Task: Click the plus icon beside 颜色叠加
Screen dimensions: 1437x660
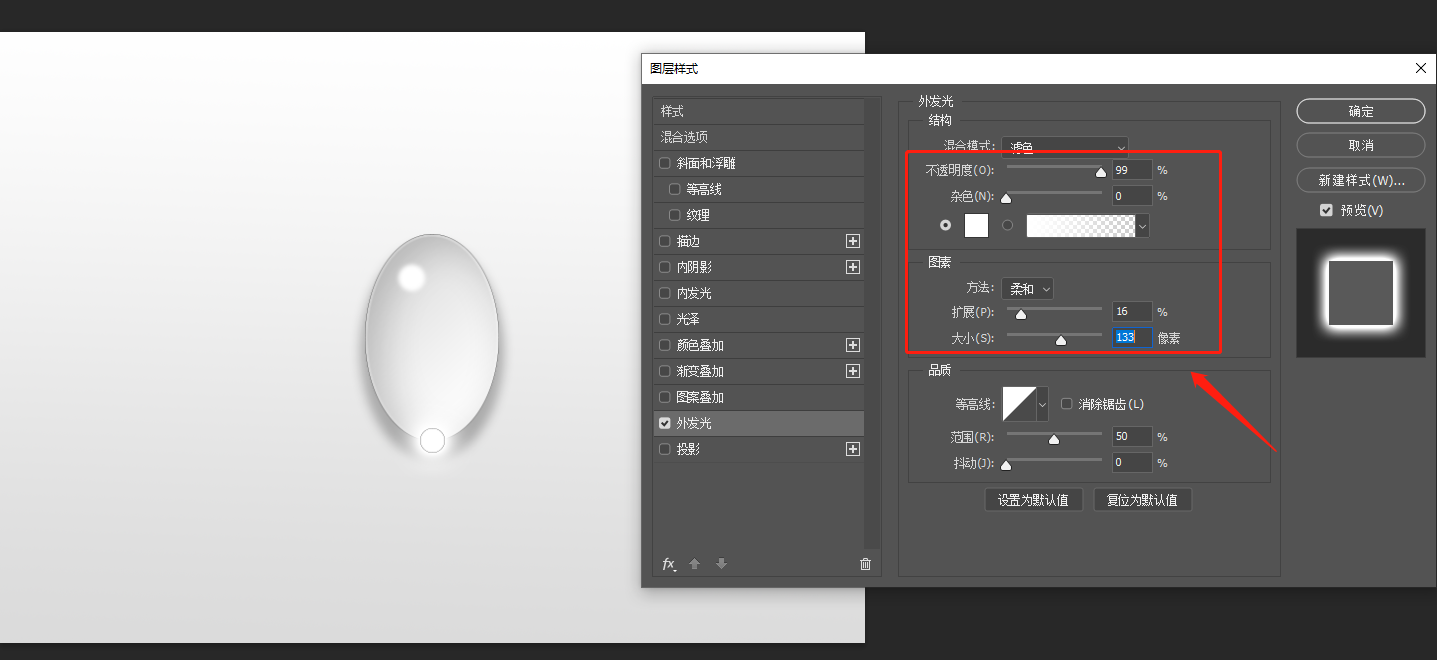Action: [853, 345]
